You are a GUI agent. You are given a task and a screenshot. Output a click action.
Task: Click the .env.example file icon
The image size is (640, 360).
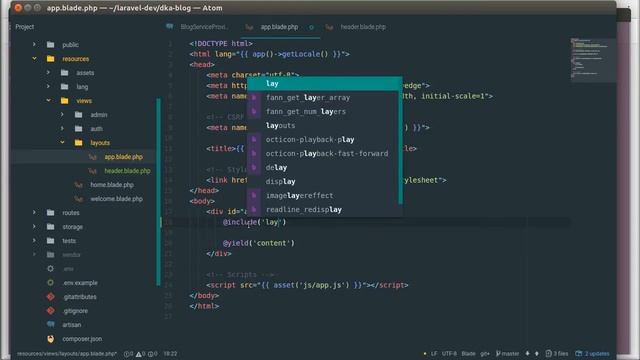pos(51,282)
